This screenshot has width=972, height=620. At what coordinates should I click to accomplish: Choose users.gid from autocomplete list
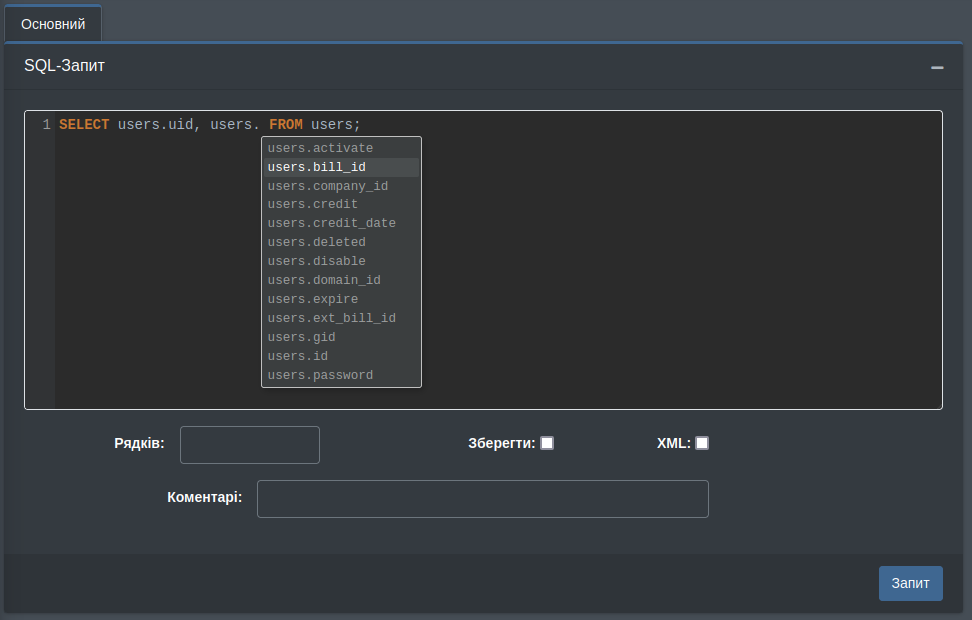tap(302, 337)
